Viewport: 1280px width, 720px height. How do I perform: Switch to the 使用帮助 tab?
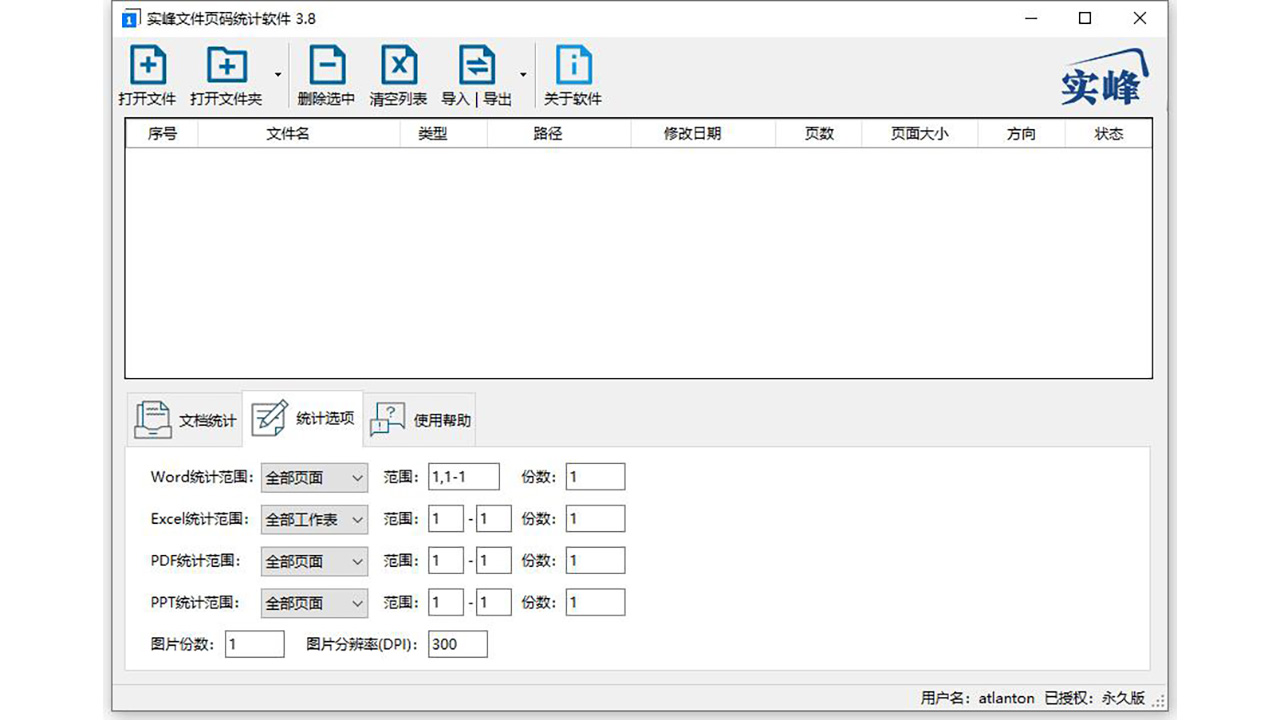[421, 418]
